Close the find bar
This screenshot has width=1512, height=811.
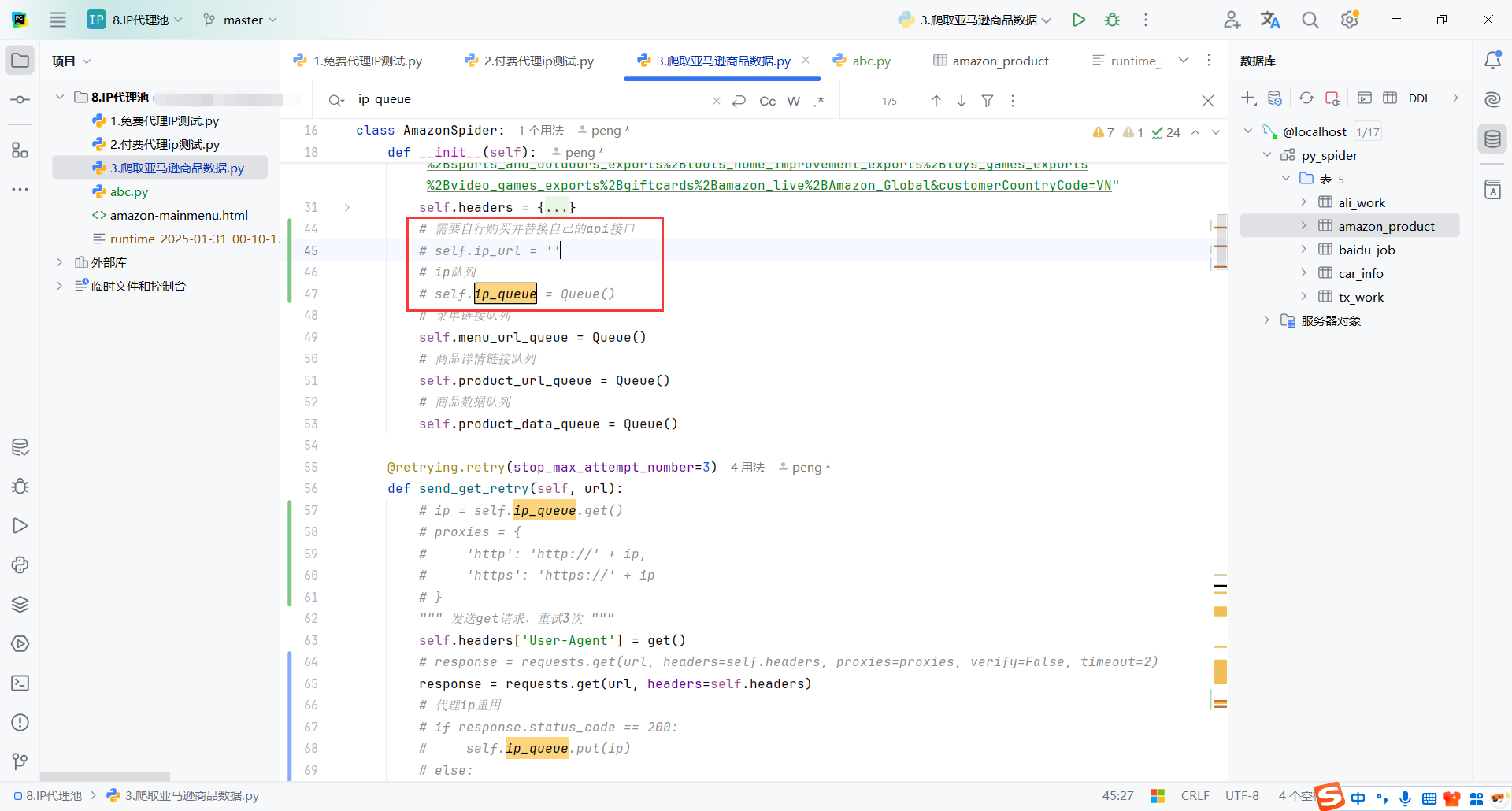coord(1208,101)
